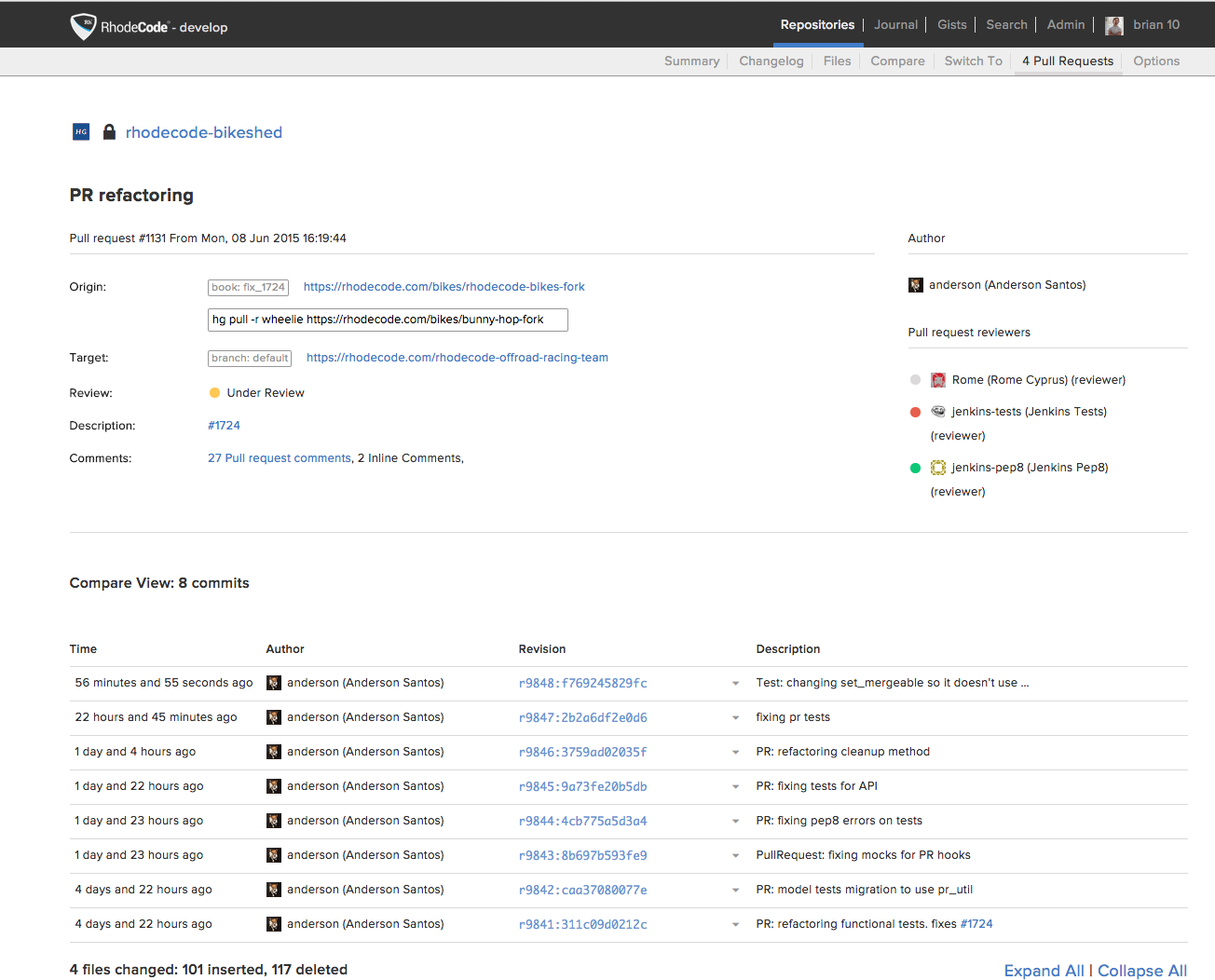This screenshot has width=1215, height=980.
Task: Click author avatar in r9844 commit row
Action: click(274, 821)
